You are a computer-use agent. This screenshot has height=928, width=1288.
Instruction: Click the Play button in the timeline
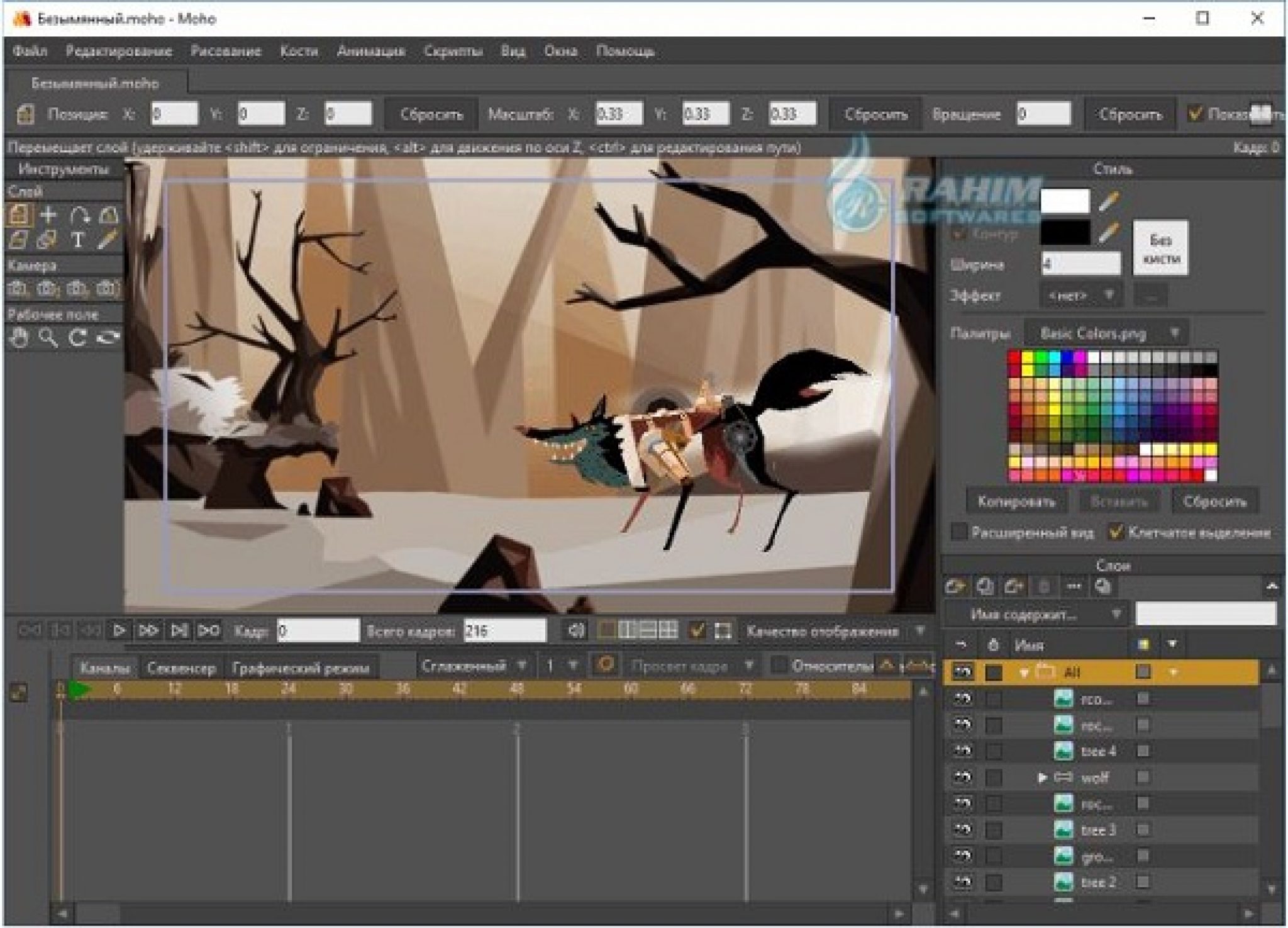click(119, 630)
